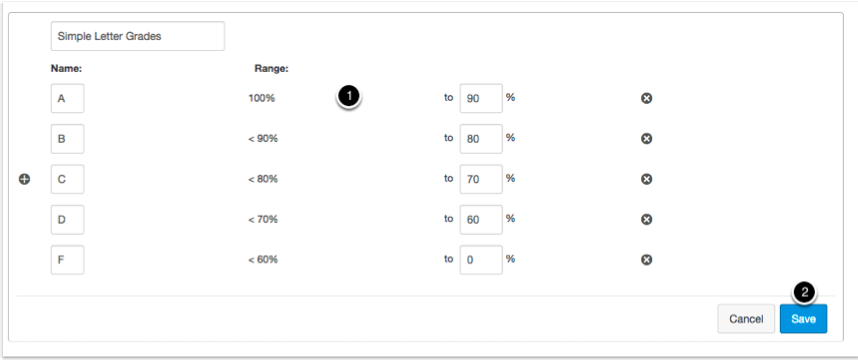Select the F grade name field
This screenshot has width=858, height=360.
[67, 260]
